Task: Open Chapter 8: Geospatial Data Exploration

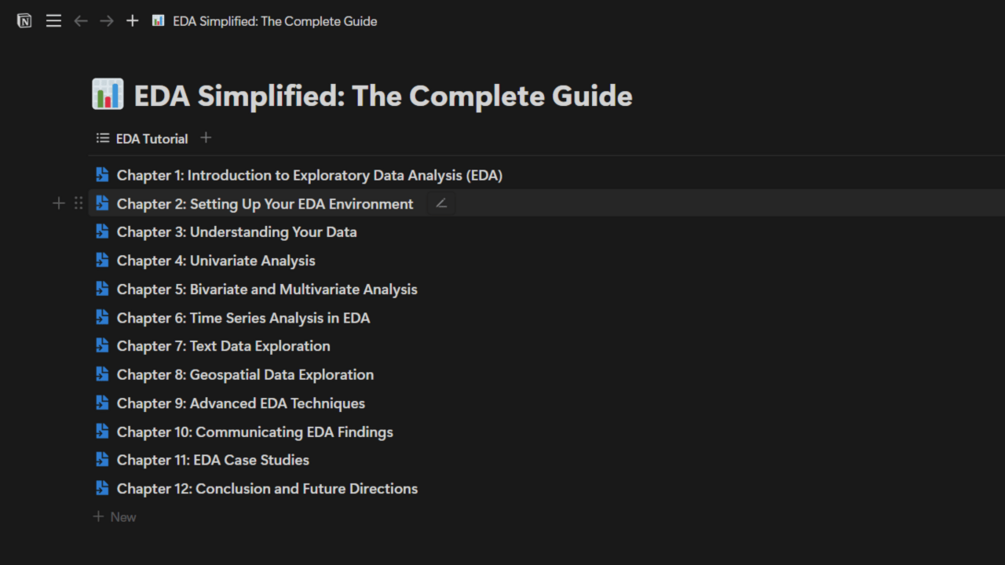Action: [x=245, y=375]
